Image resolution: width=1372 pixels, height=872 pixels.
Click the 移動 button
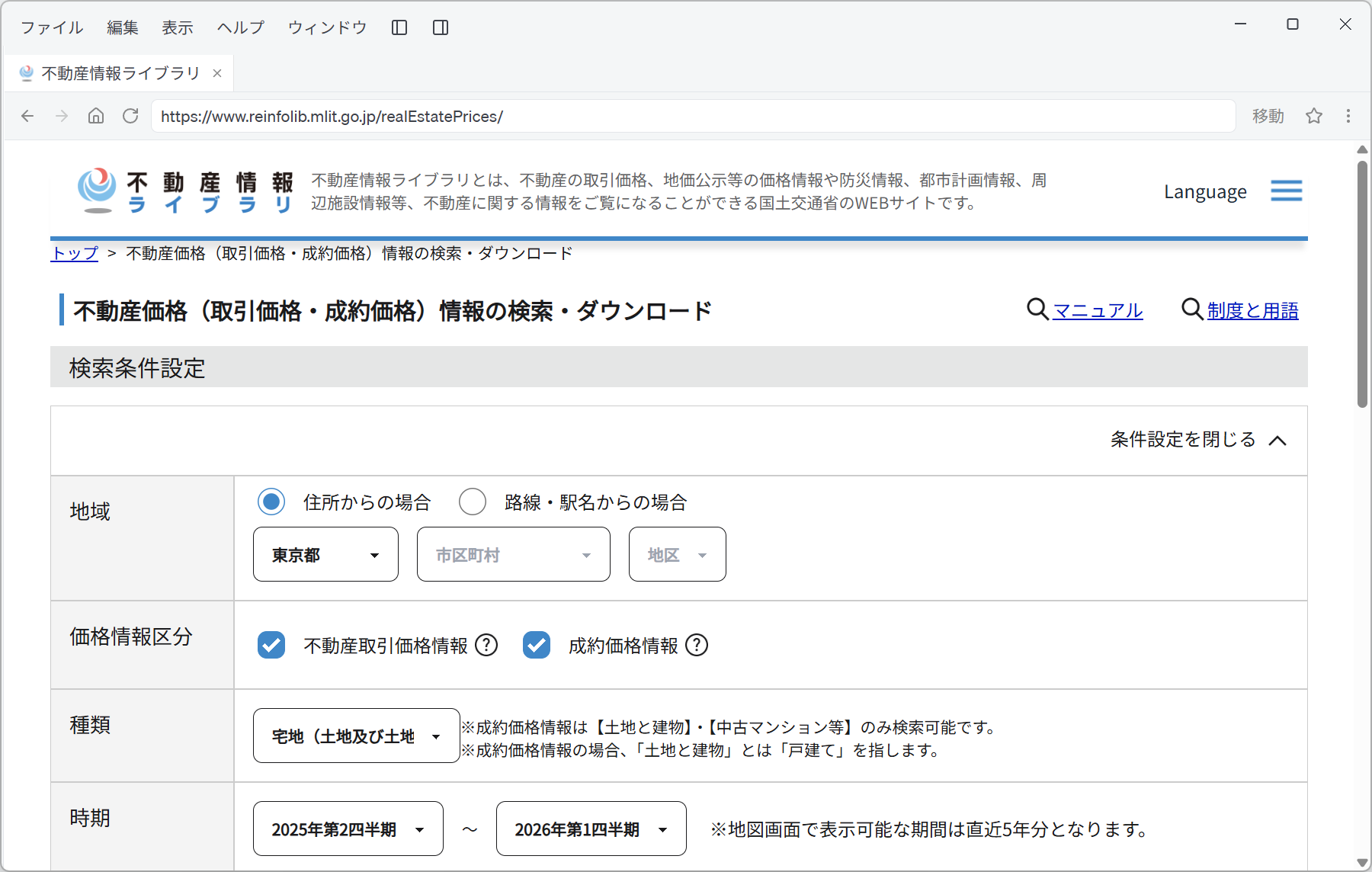pyautogui.click(x=1268, y=116)
